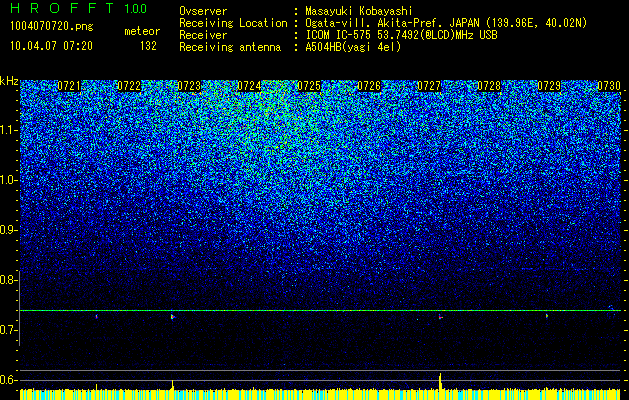Click the 0726 time marker

pyautogui.click(x=369, y=86)
